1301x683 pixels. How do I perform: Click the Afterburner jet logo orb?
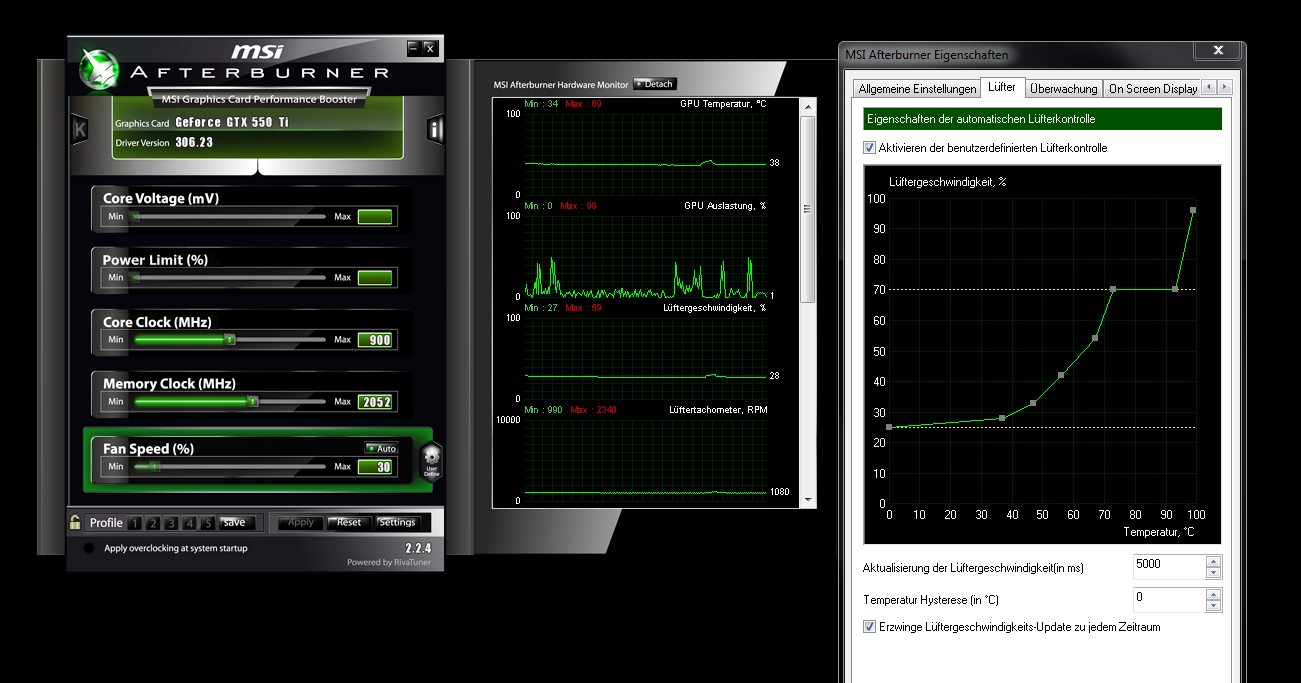98,69
